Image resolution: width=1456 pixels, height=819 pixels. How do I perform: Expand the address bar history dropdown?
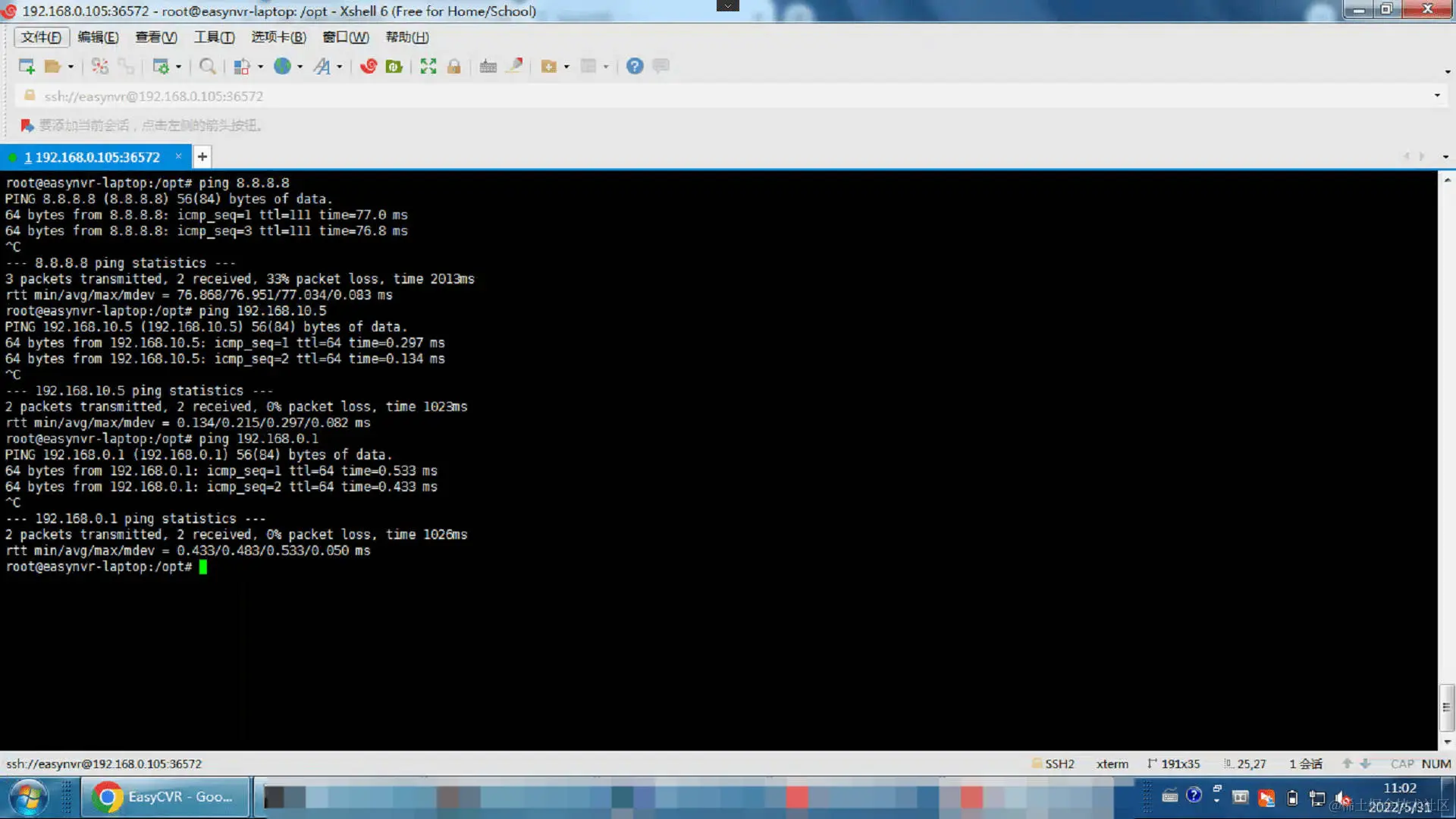pyautogui.click(x=1436, y=96)
